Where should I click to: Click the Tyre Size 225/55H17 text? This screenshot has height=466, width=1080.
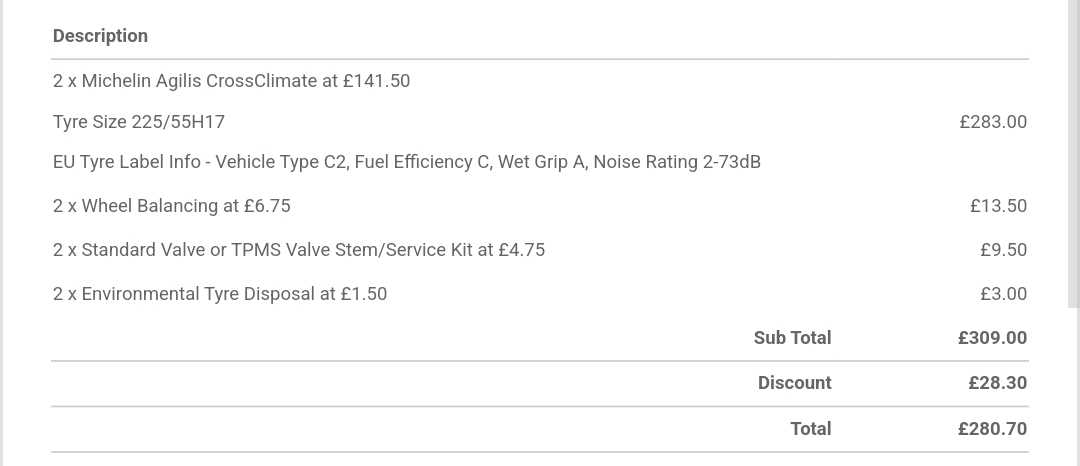point(139,122)
